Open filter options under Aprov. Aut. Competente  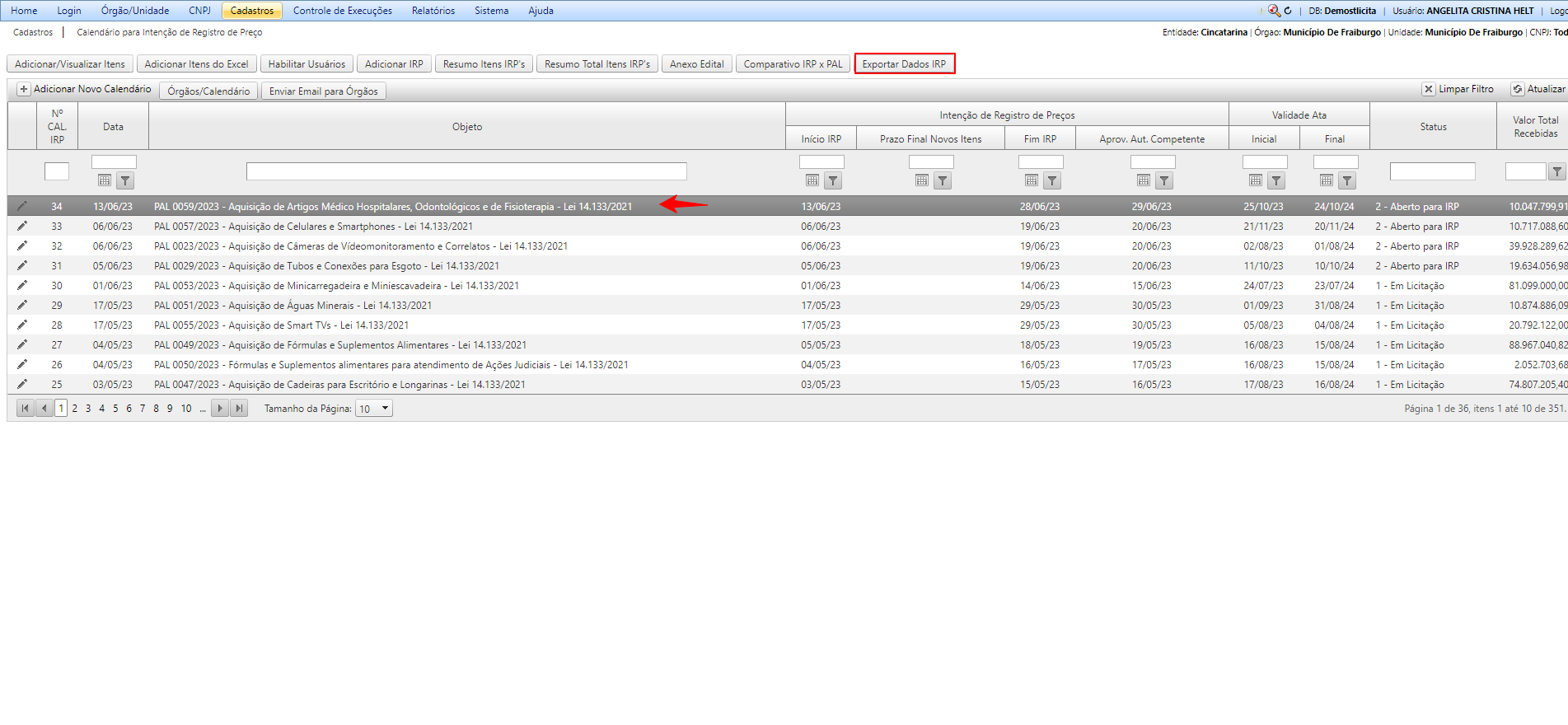1164,180
